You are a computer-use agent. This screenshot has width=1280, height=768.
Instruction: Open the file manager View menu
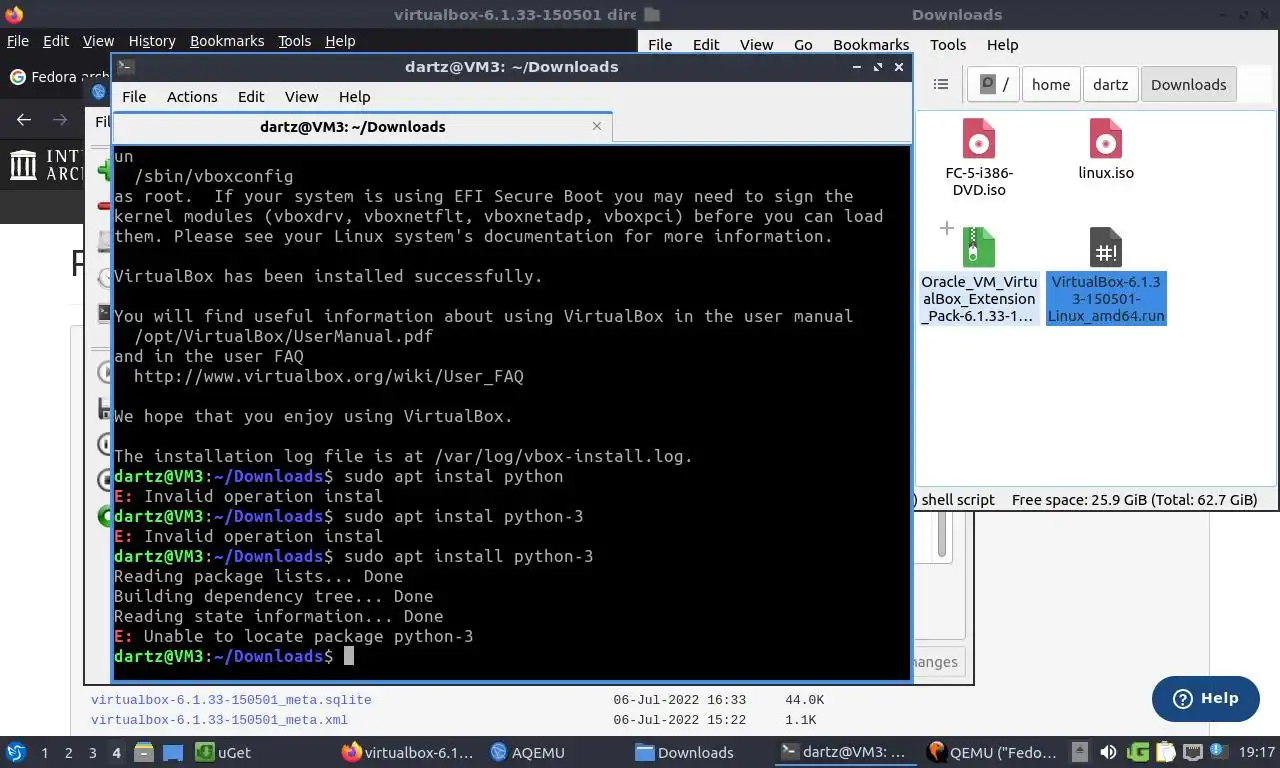coord(756,44)
